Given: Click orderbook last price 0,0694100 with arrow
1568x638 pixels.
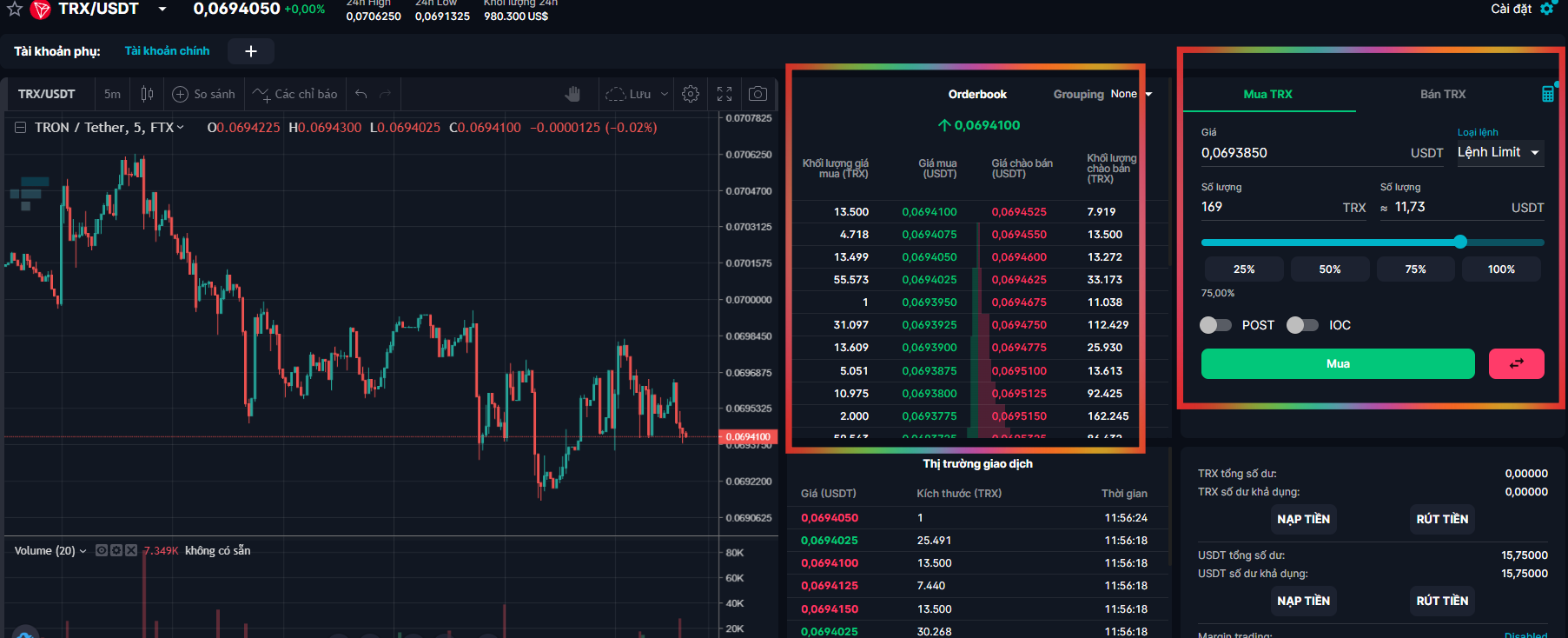Looking at the screenshot, I should (979, 125).
